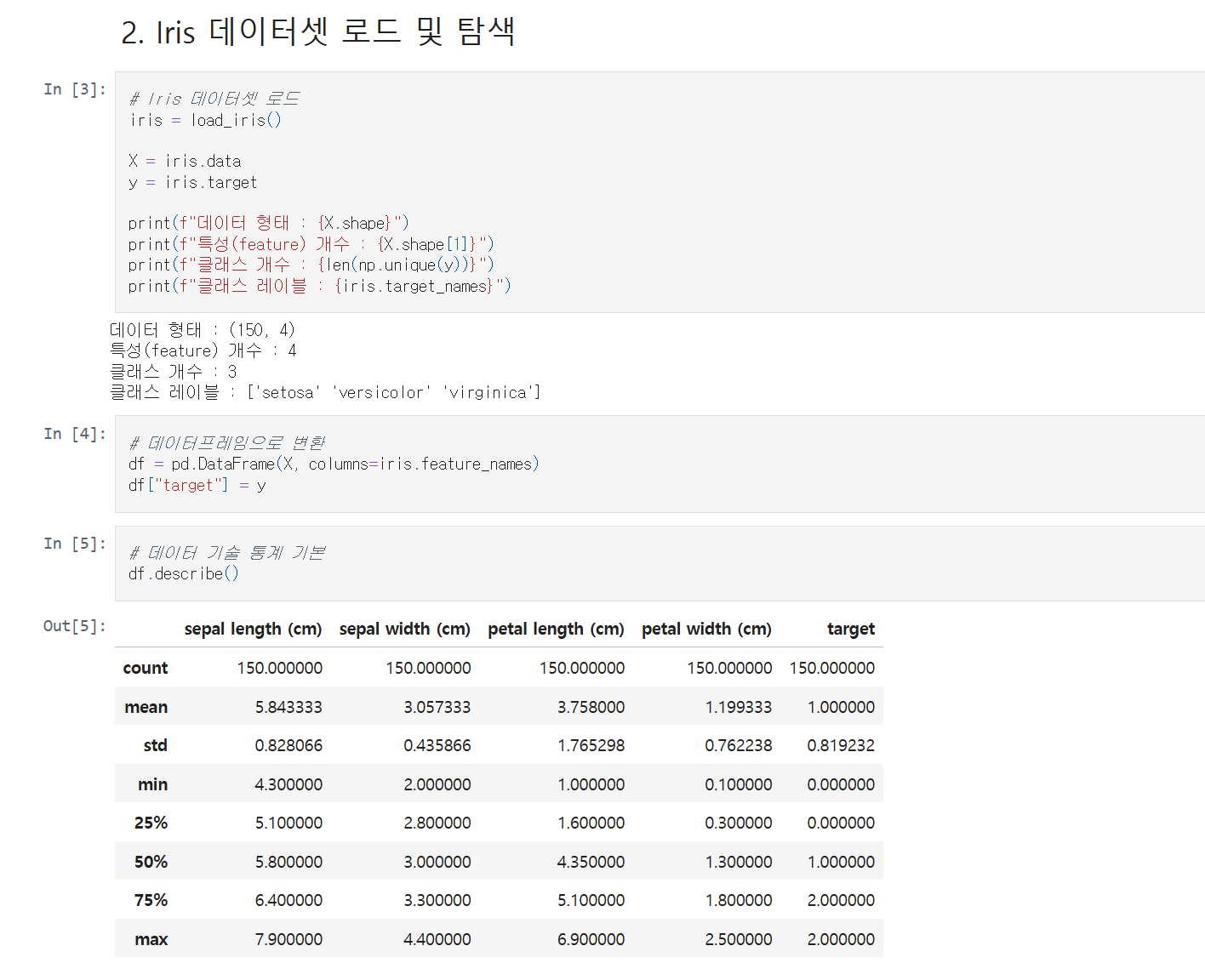Click the '25%' row label
1205x980 pixels.
click(x=151, y=823)
